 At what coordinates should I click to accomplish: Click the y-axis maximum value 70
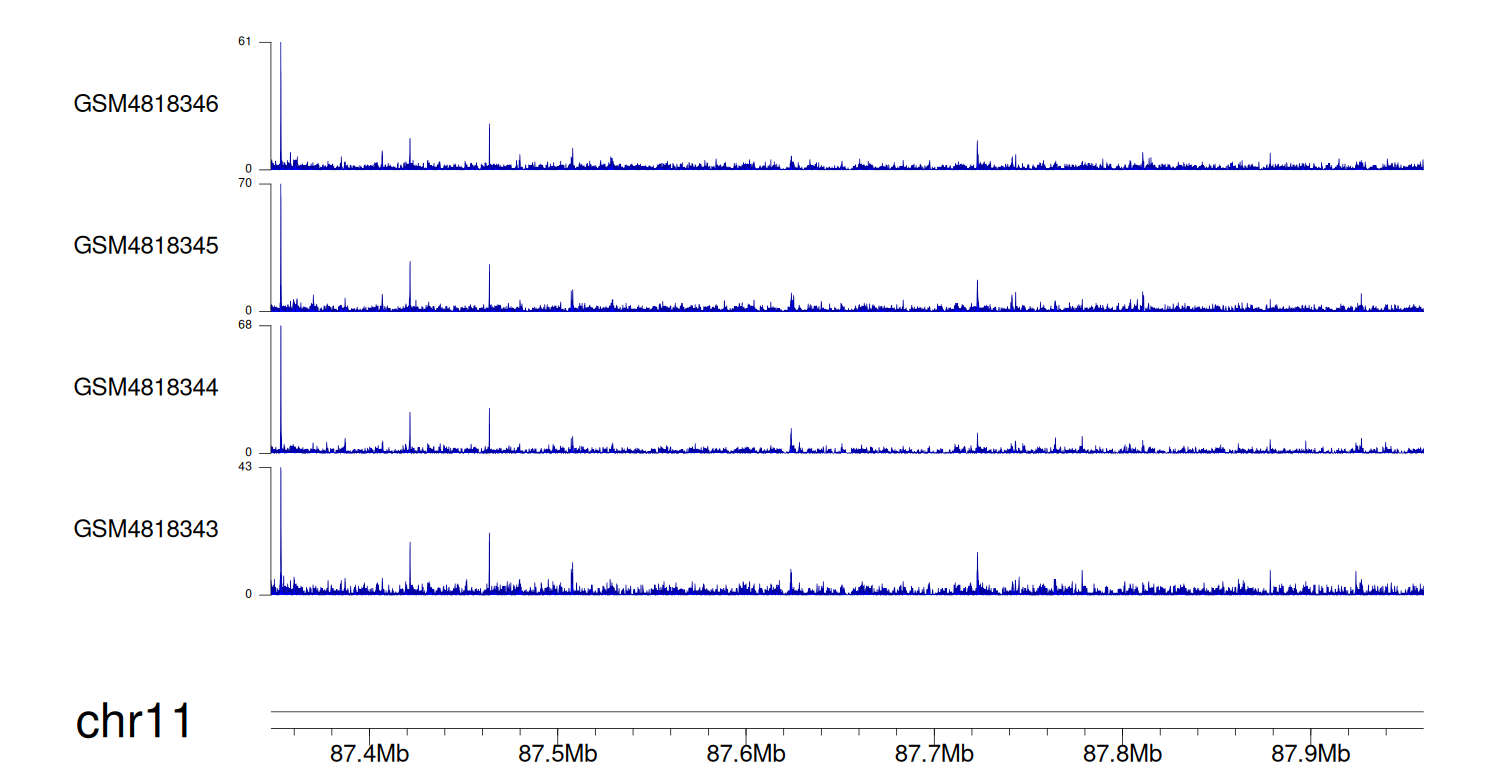[245, 184]
